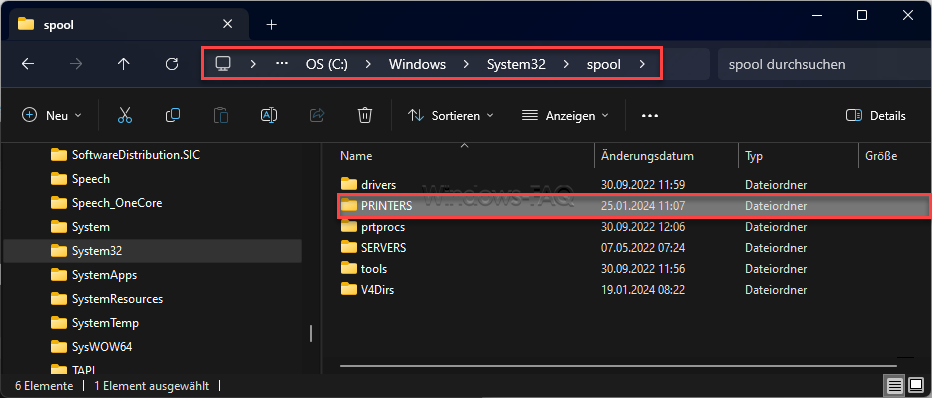Toggle the Details pane
The image size is (932, 398).
pyautogui.click(x=876, y=115)
